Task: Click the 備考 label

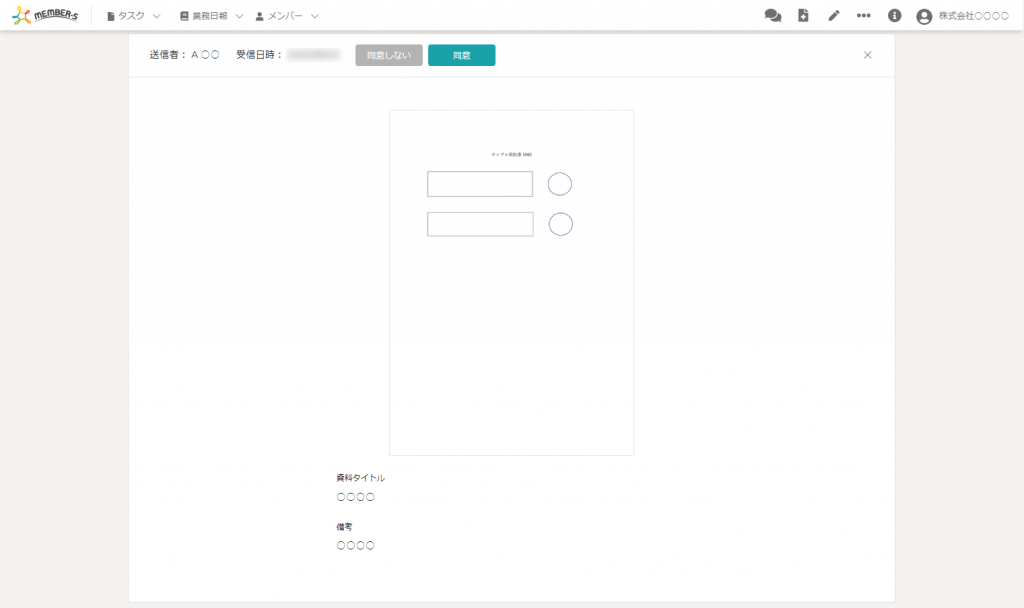Action: coord(344,526)
